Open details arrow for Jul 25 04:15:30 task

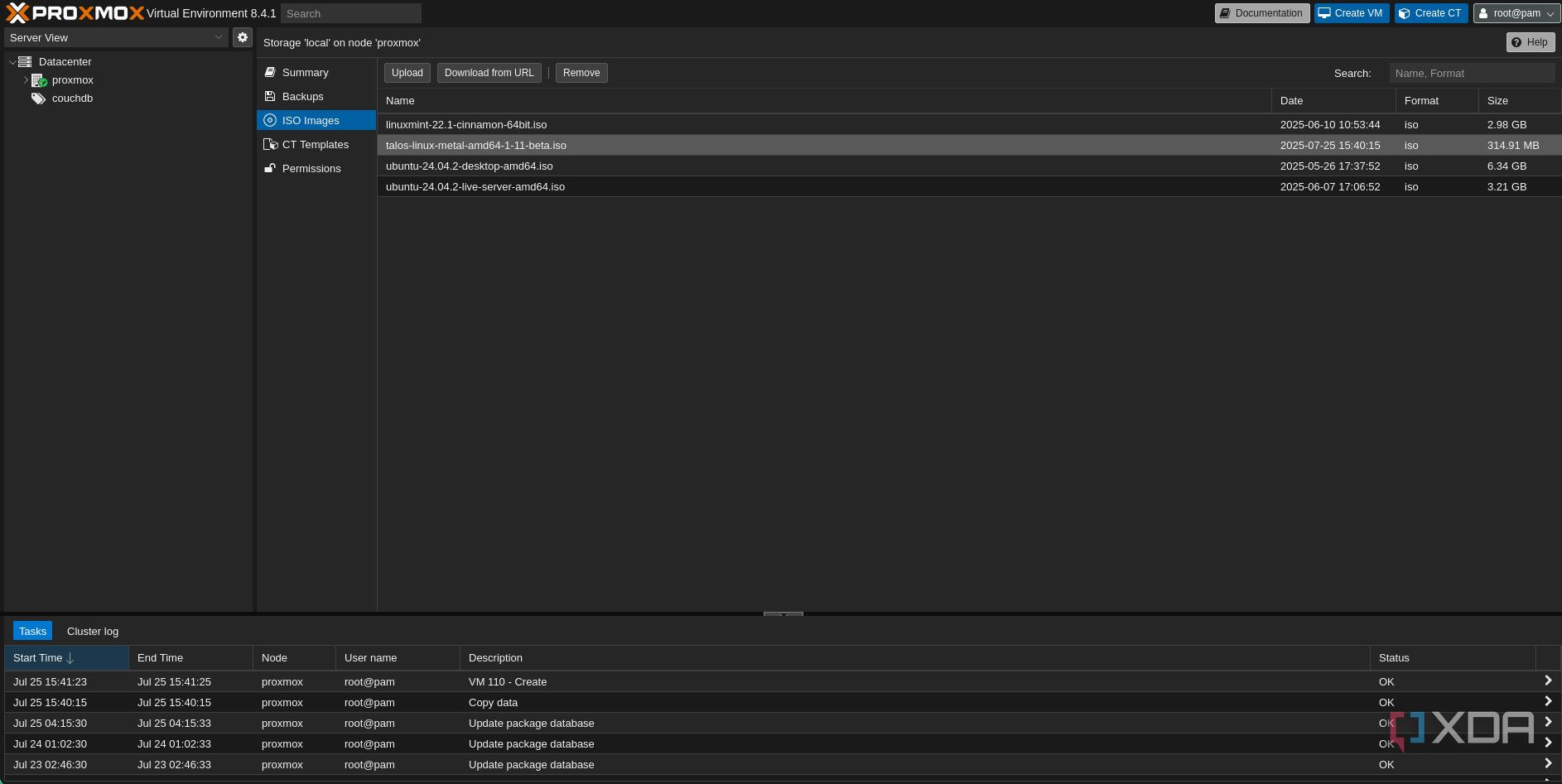pyautogui.click(x=1548, y=722)
